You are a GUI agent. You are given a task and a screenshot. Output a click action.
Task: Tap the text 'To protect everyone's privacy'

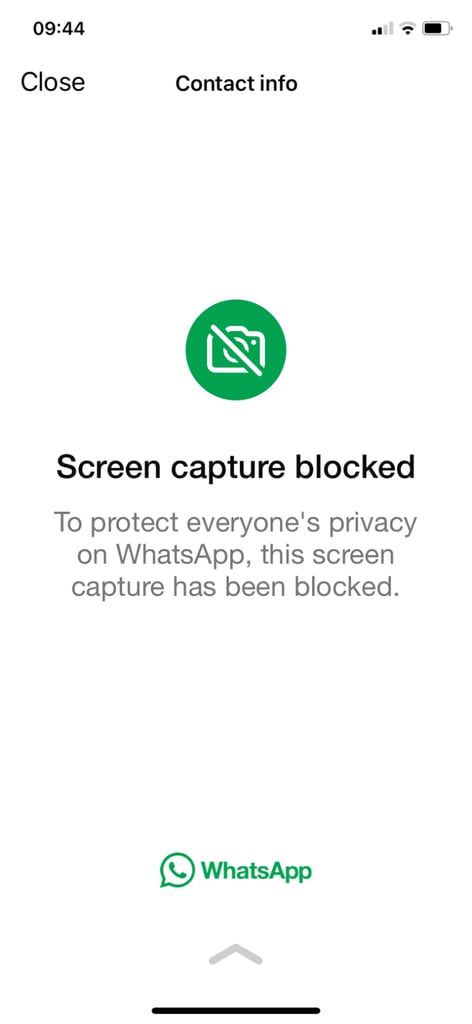point(235,524)
